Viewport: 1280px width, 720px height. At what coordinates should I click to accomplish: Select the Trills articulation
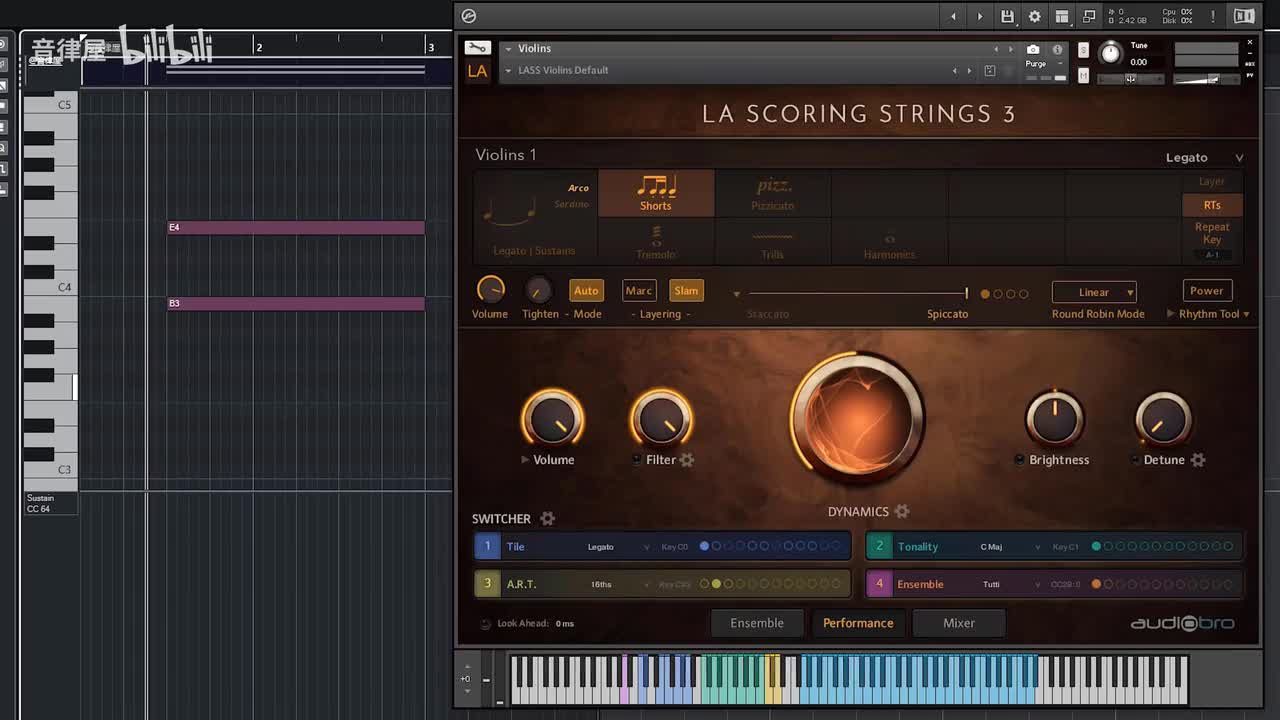click(773, 241)
